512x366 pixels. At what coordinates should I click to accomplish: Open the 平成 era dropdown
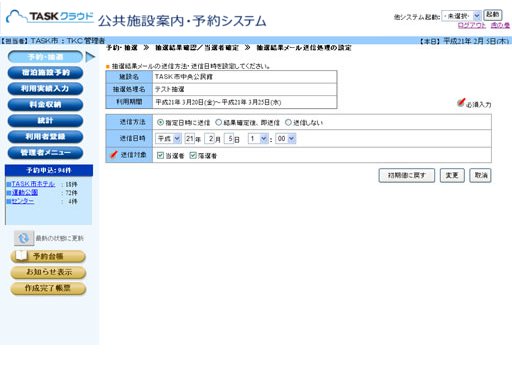pyautogui.click(x=168, y=139)
